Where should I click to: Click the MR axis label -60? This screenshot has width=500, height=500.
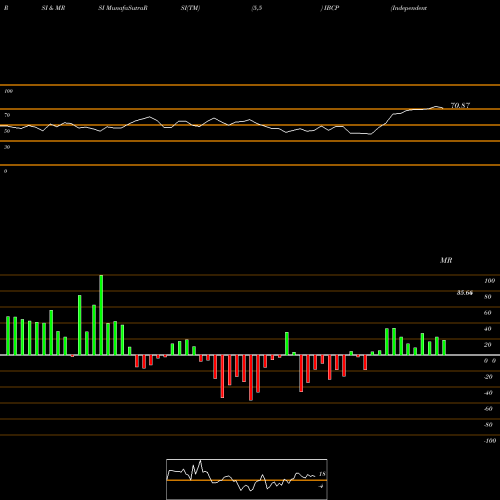[x=488, y=409]
